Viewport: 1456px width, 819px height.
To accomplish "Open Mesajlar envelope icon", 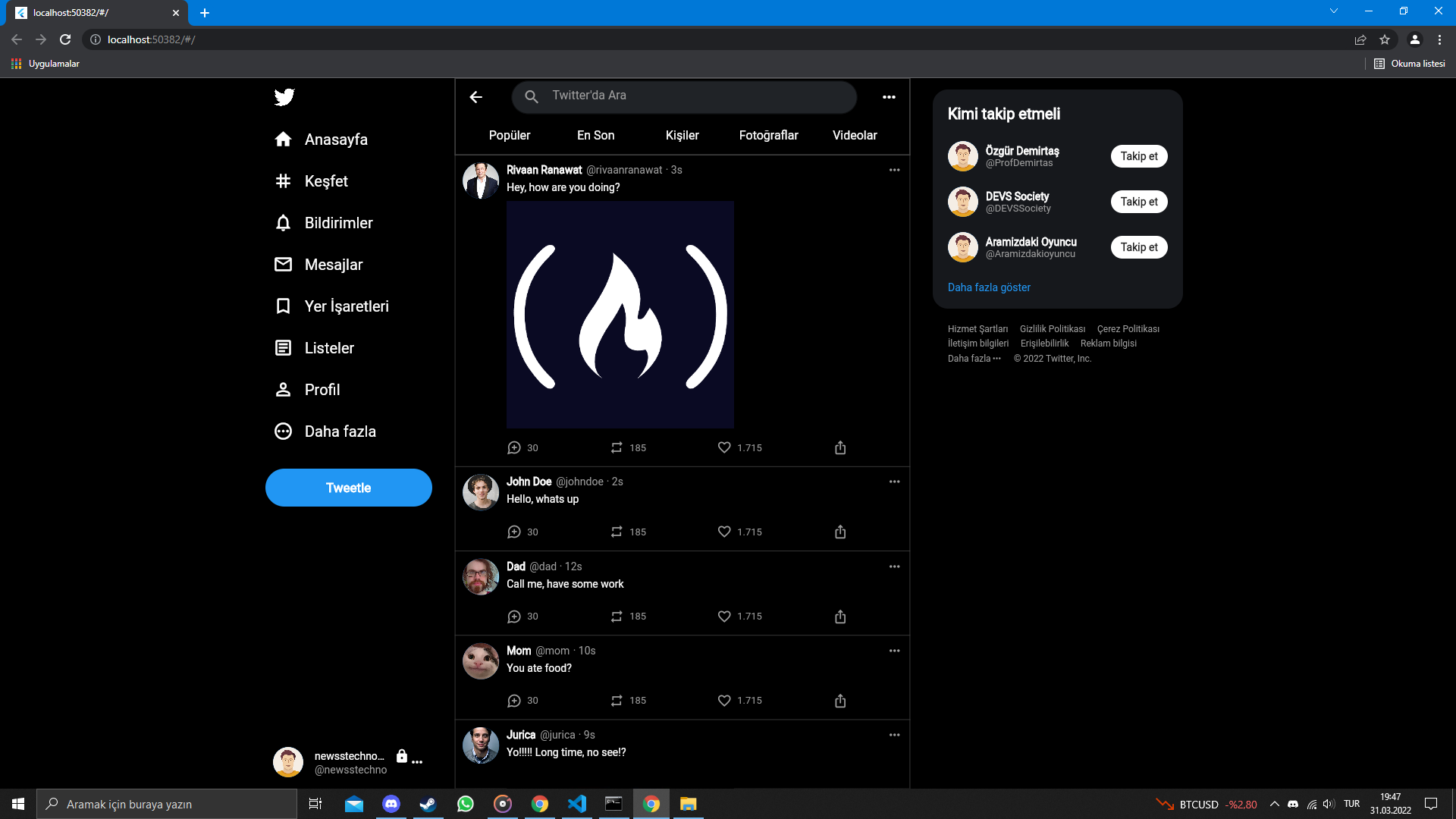I will (x=283, y=265).
